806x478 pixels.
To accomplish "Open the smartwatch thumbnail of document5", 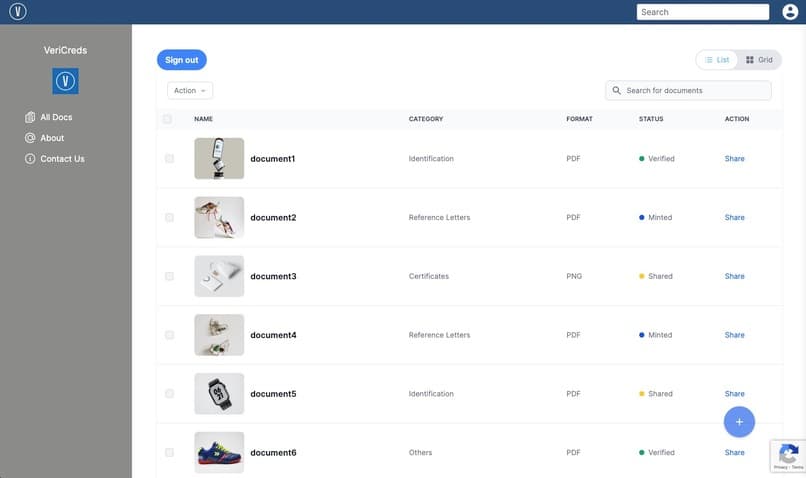I will (219, 394).
